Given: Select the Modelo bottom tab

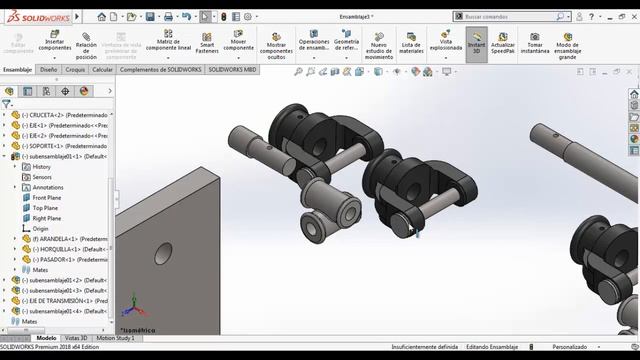Looking at the screenshot, I should [x=46, y=338].
